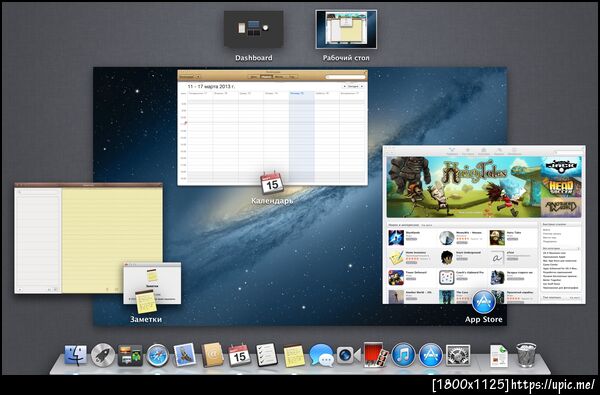600x395 pixels.
Task: Click HairyTales featured banner in App Store
Action: click(x=464, y=186)
